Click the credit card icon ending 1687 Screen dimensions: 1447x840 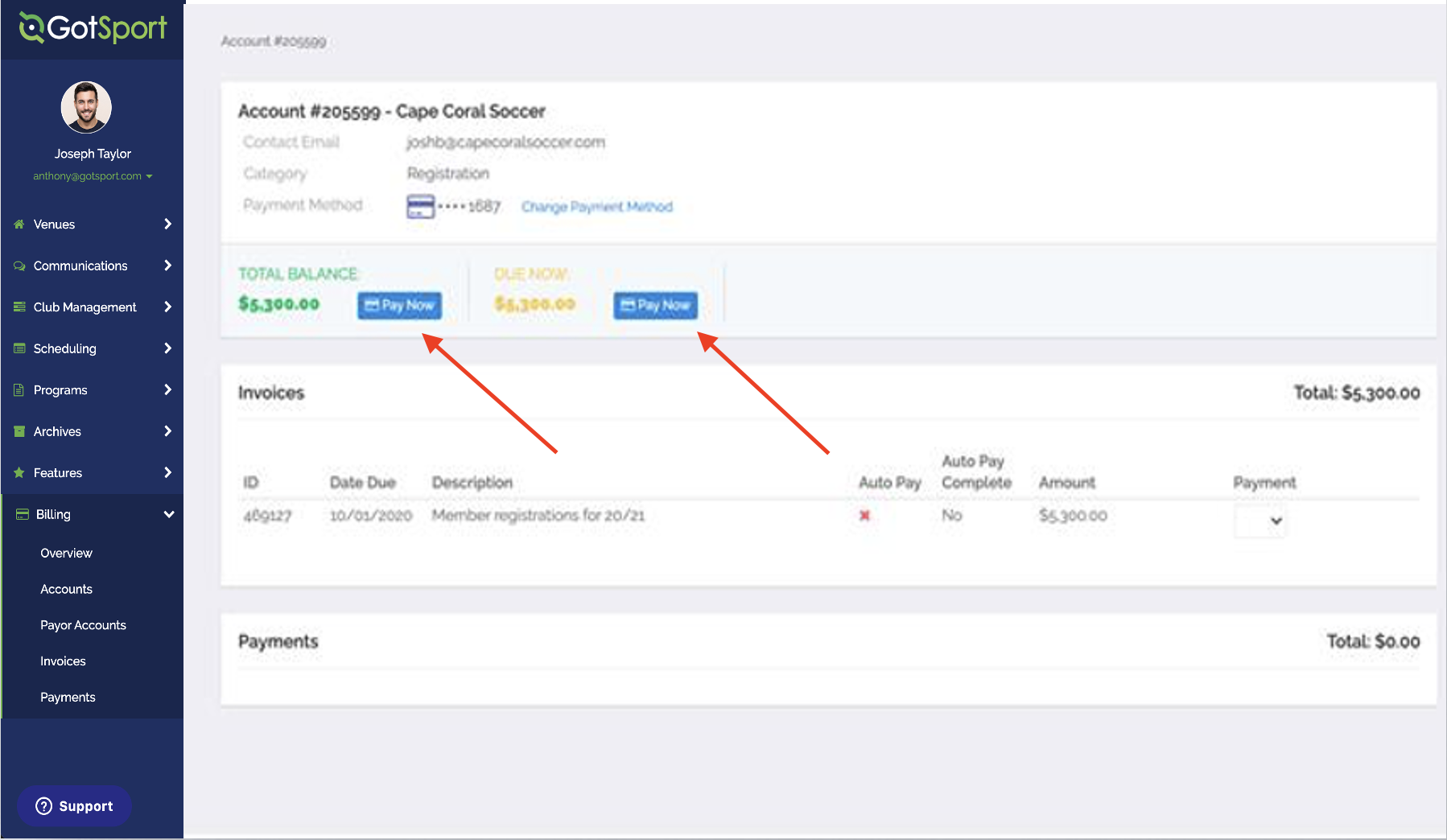pyautogui.click(x=420, y=207)
